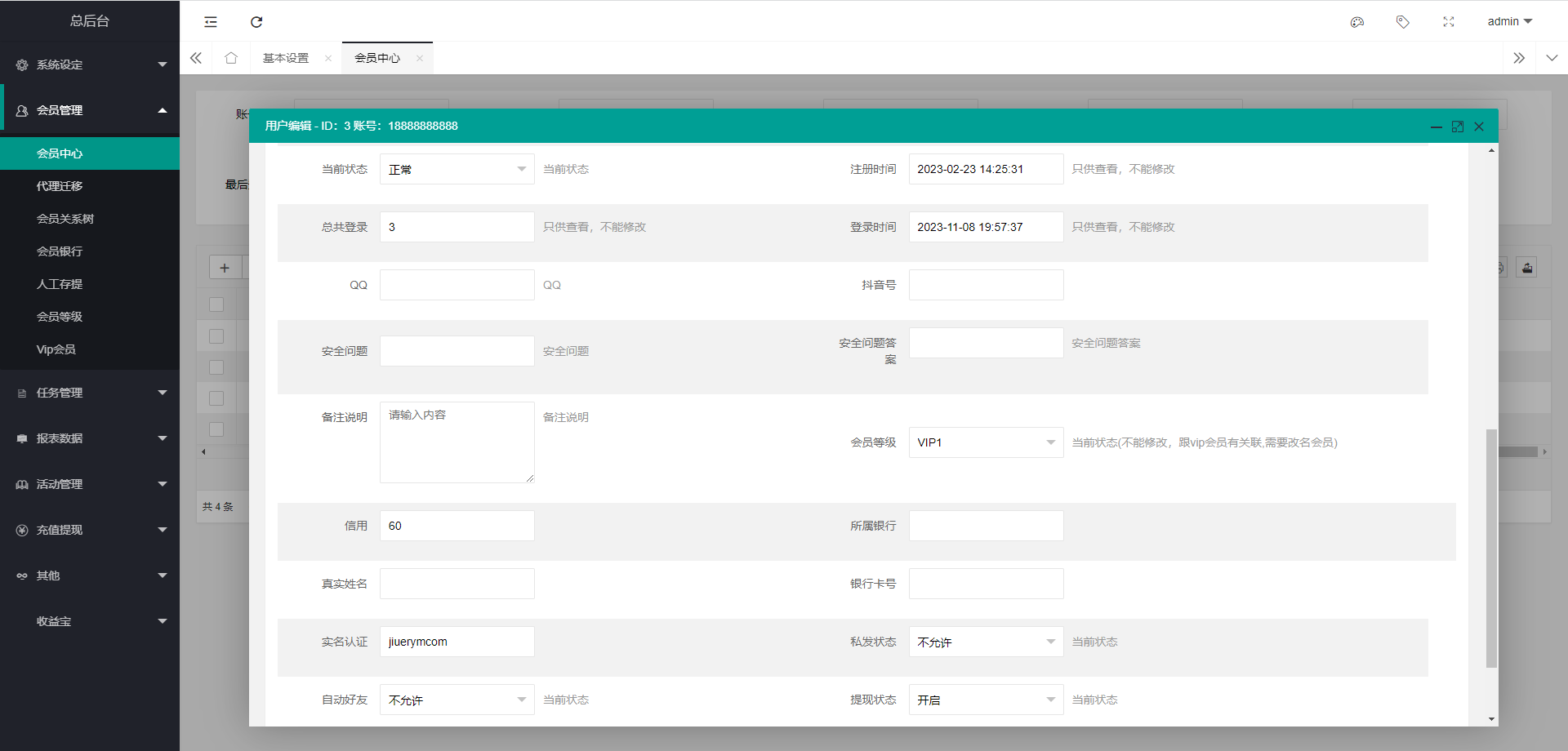Expand the 提现状态 dropdown

coord(986,700)
